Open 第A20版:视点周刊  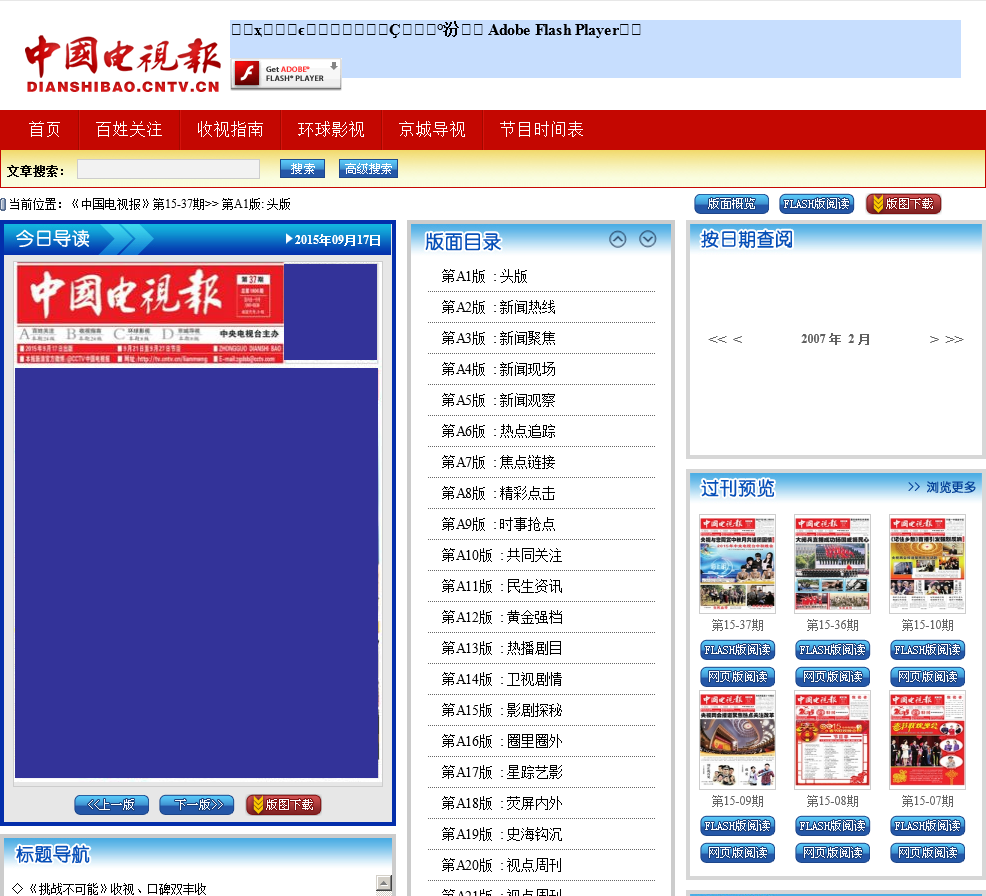[x=502, y=865]
